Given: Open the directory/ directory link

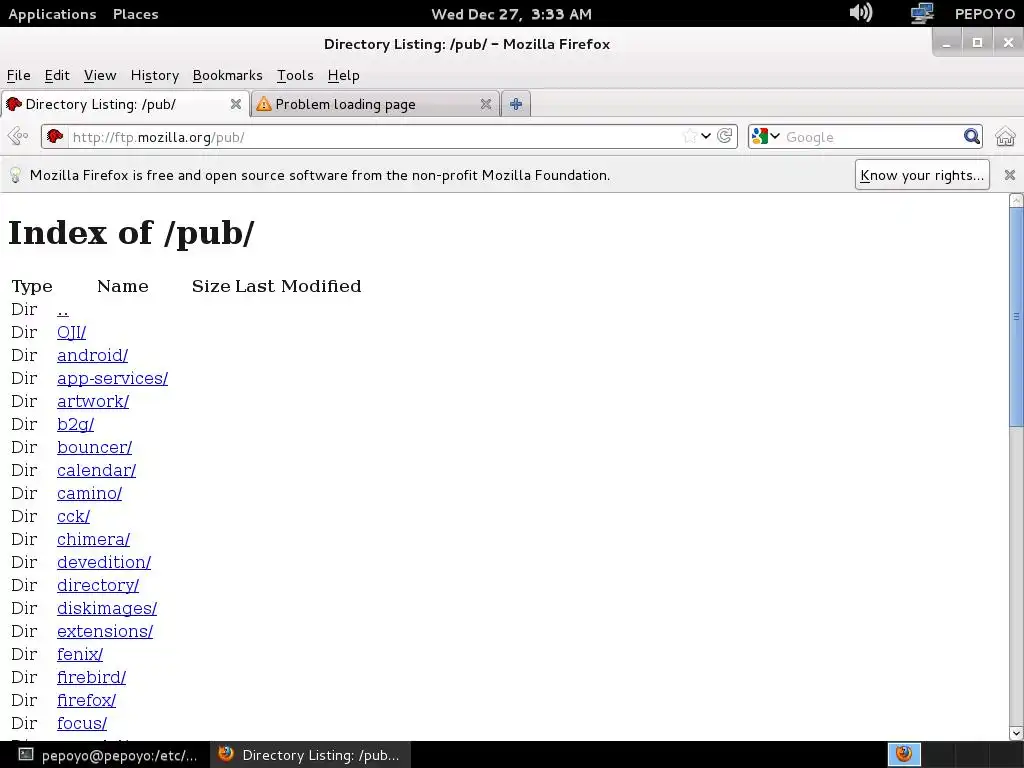Looking at the screenshot, I should [x=98, y=585].
